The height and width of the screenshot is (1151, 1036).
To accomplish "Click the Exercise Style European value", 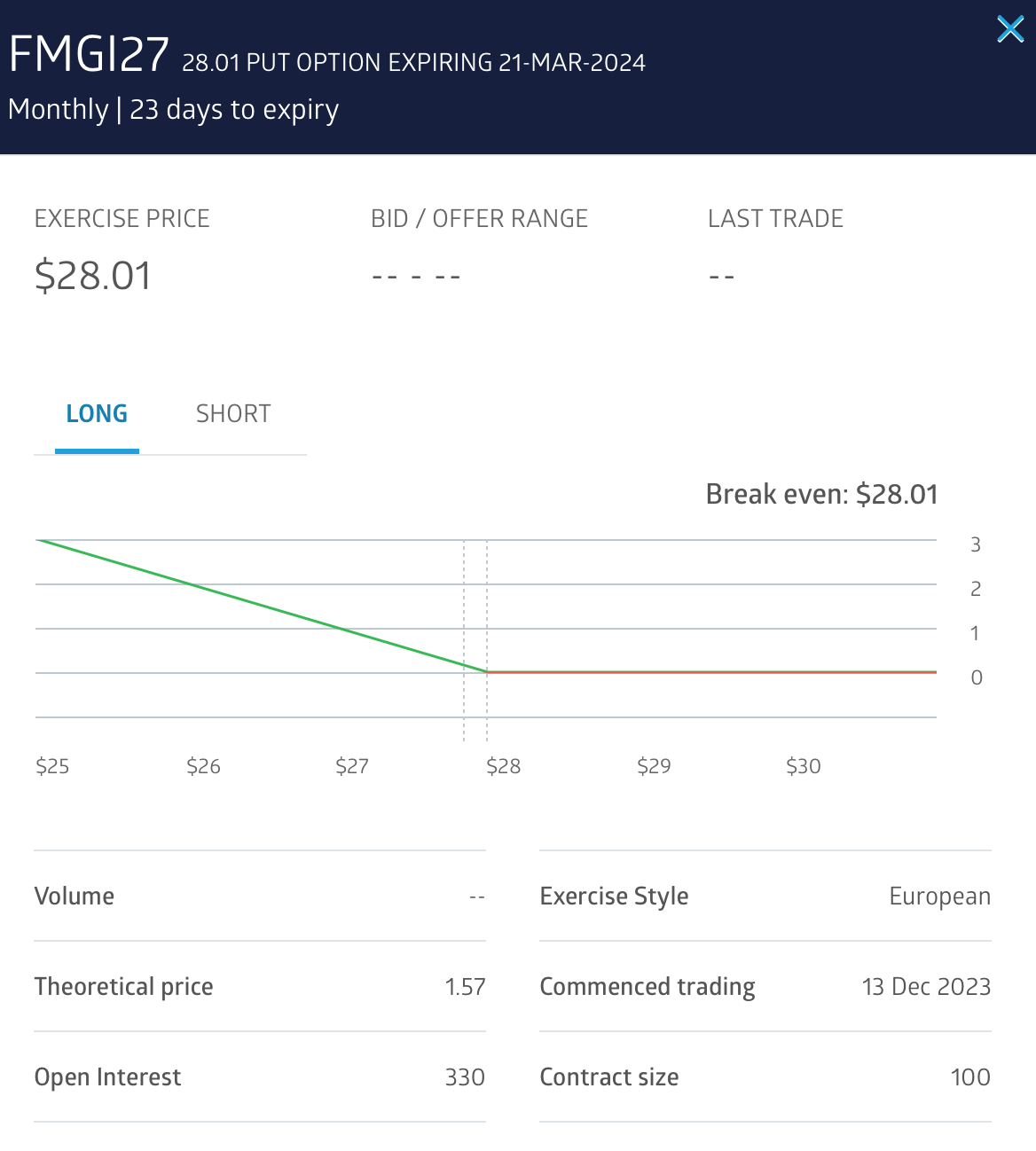I will point(939,897).
